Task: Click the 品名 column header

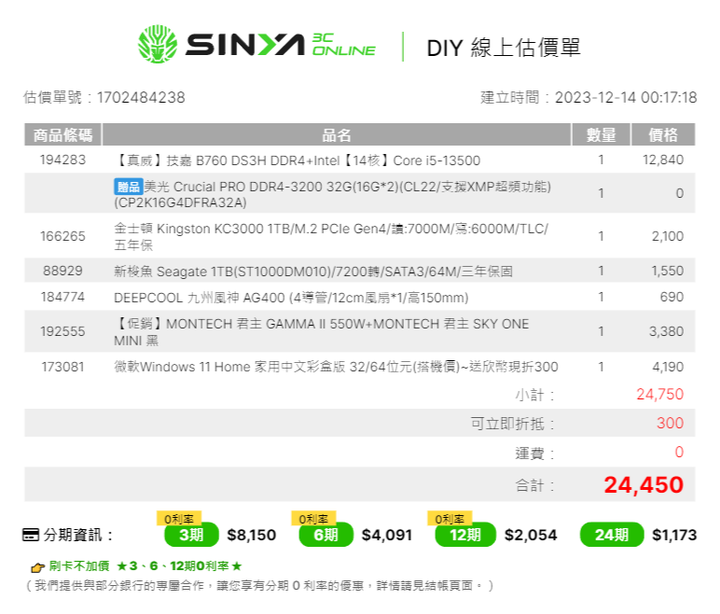Action: tap(336, 135)
